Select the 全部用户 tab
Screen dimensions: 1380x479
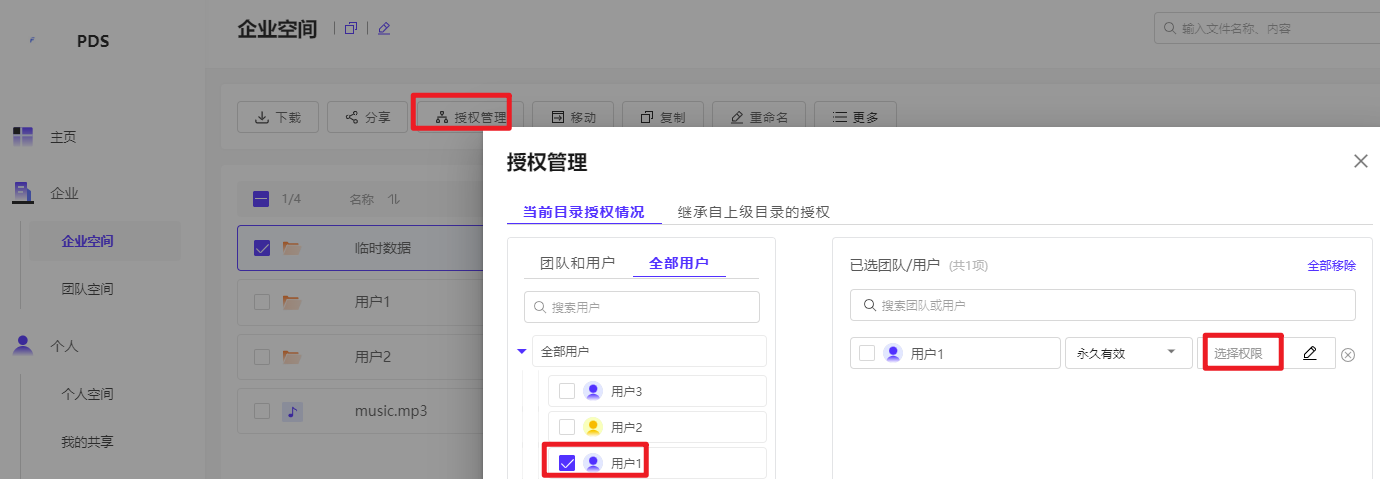point(679,263)
